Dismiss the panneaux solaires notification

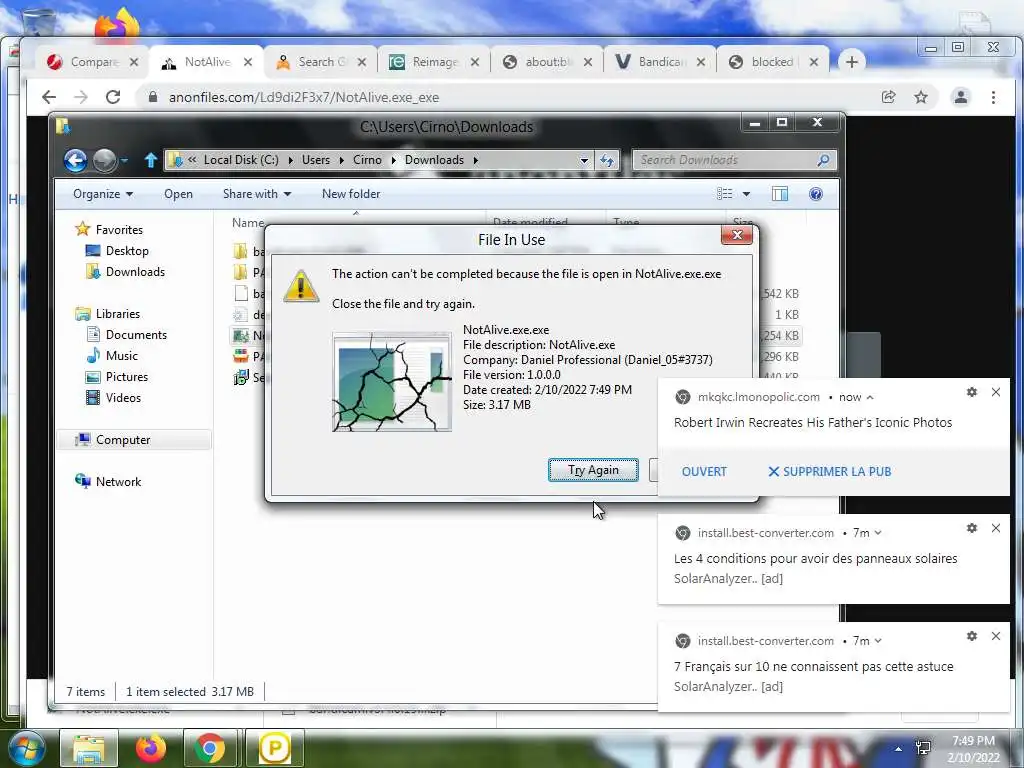point(996,528)
